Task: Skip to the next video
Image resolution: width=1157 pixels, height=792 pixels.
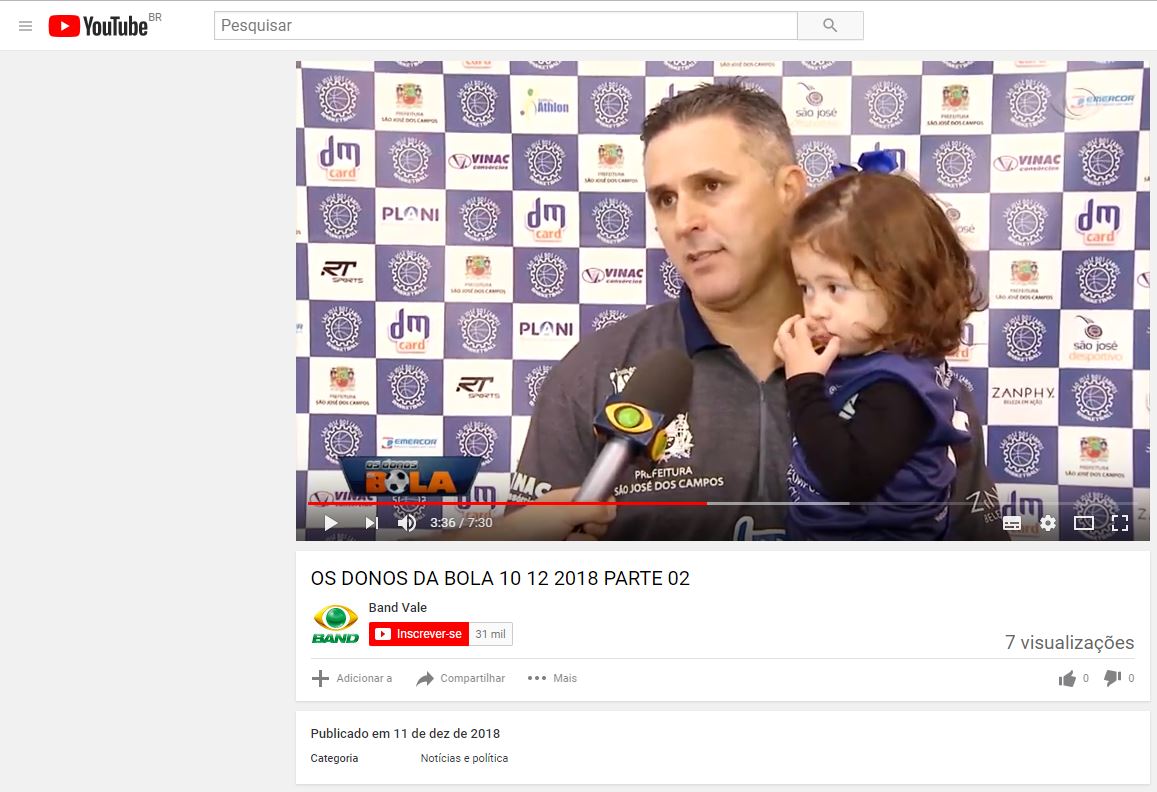Action: (371, 522)
